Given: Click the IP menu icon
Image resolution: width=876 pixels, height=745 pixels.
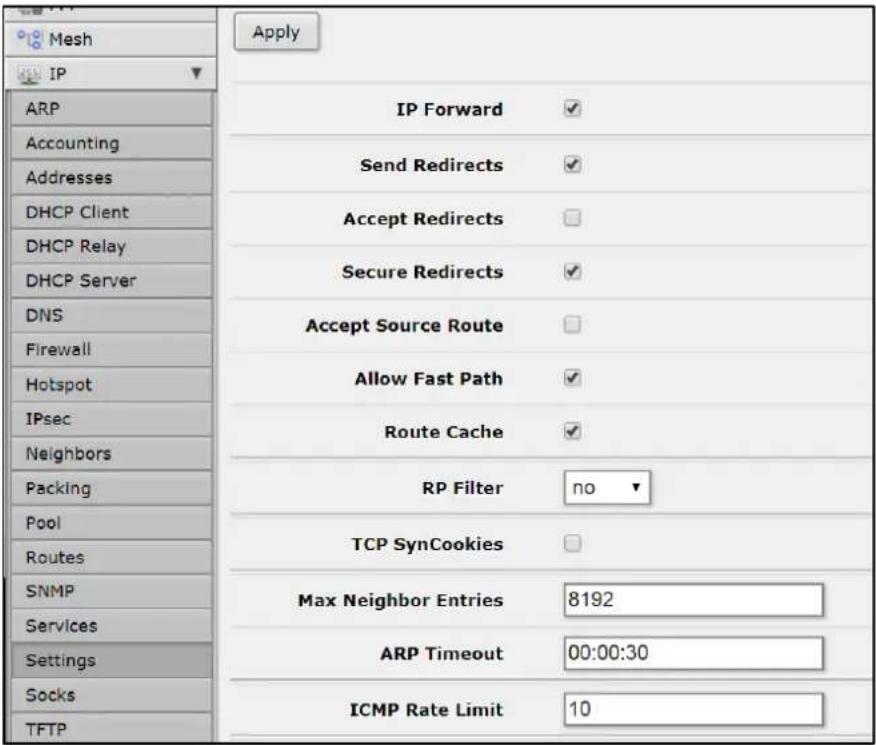Looking at the screenshot, I should tap(29, 74).
